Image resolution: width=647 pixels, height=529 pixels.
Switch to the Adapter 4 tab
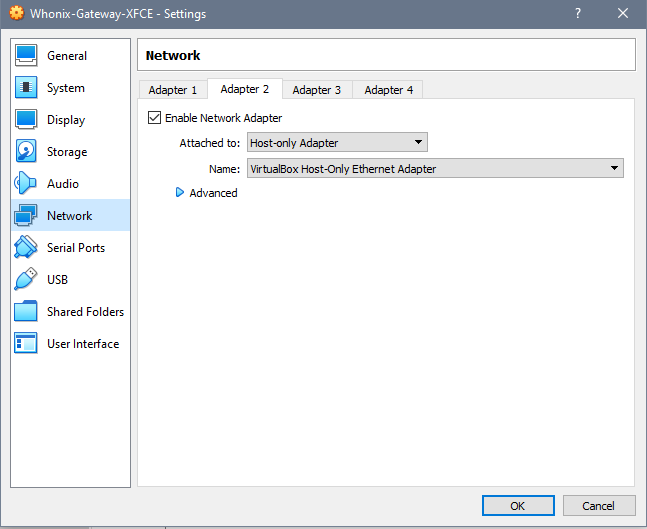point(388,90)
